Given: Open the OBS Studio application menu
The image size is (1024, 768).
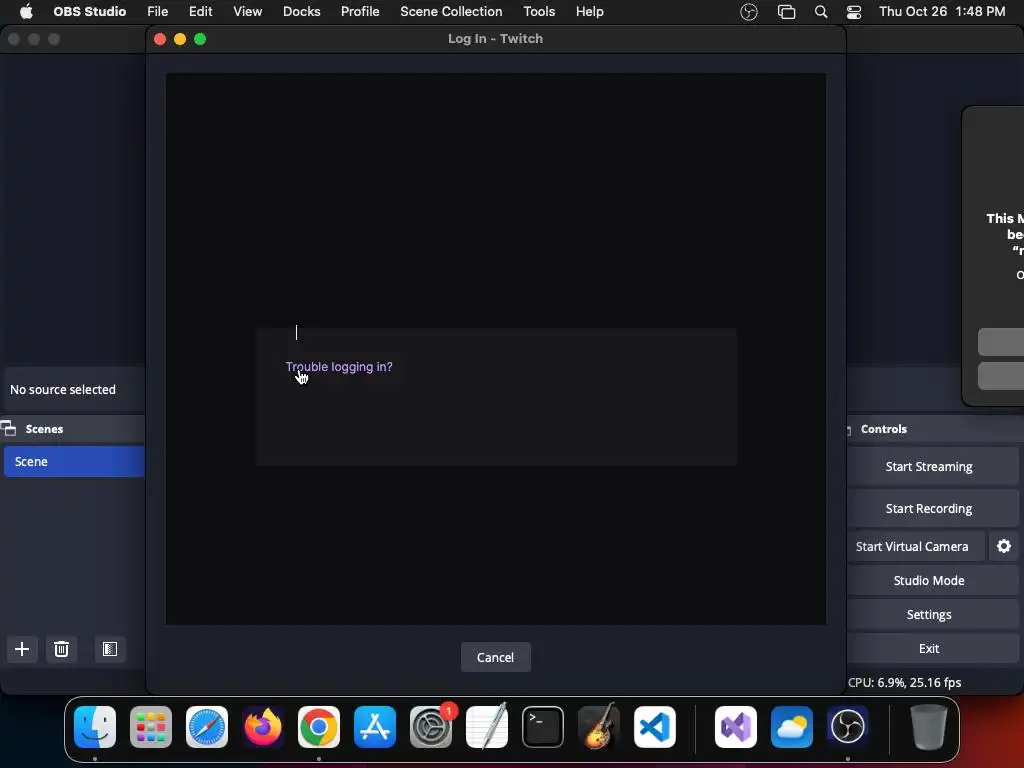Looking at the screenshot, I should 89,12.
